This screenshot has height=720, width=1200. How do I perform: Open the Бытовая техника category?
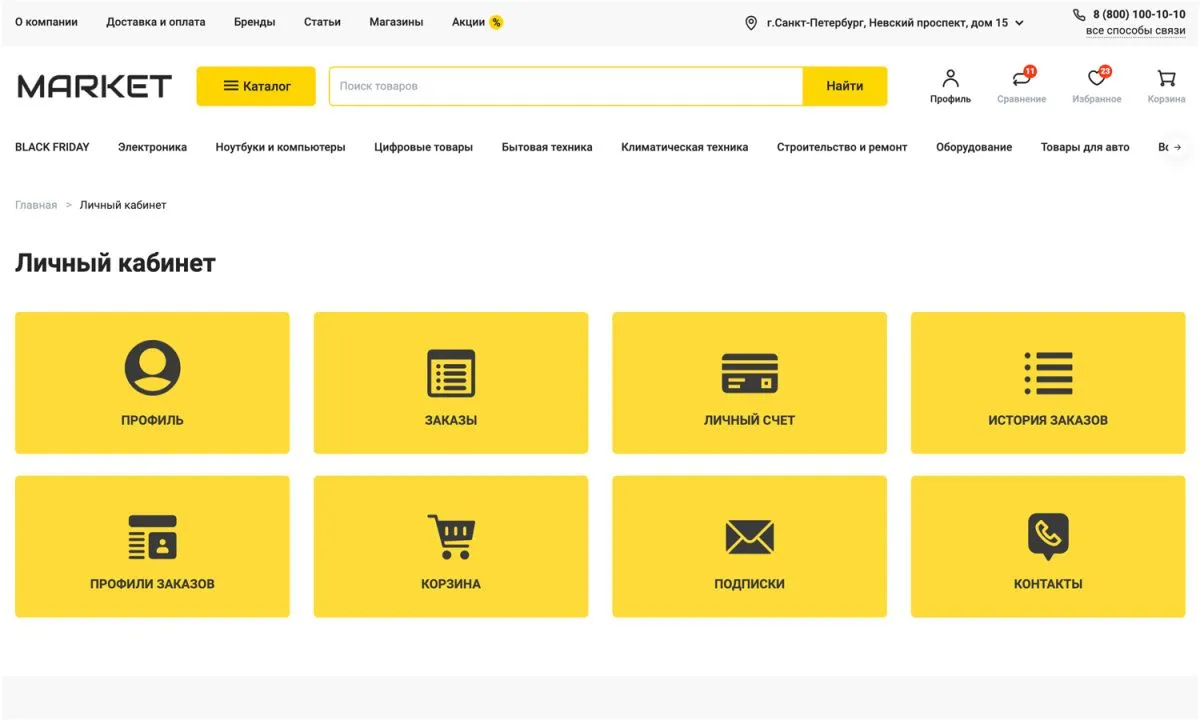coord(546,147)
